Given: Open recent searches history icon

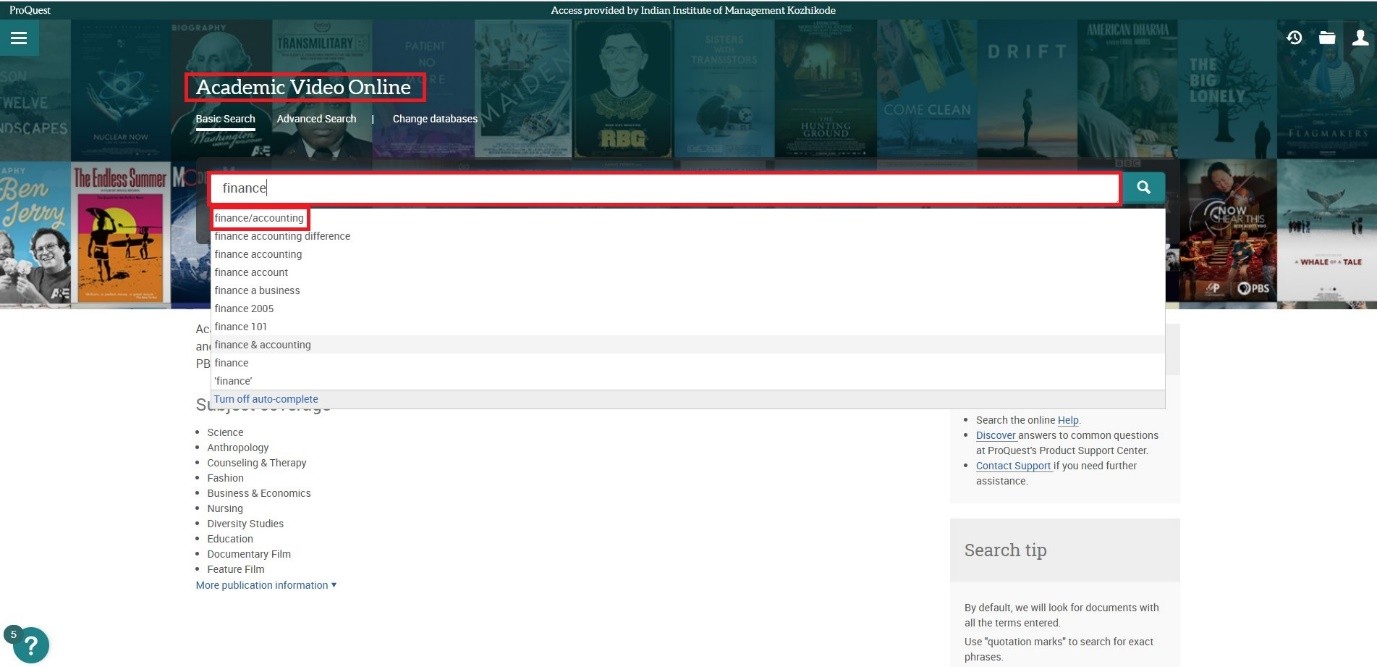Looking at the screenshot, I should (x=1294, y=38).
